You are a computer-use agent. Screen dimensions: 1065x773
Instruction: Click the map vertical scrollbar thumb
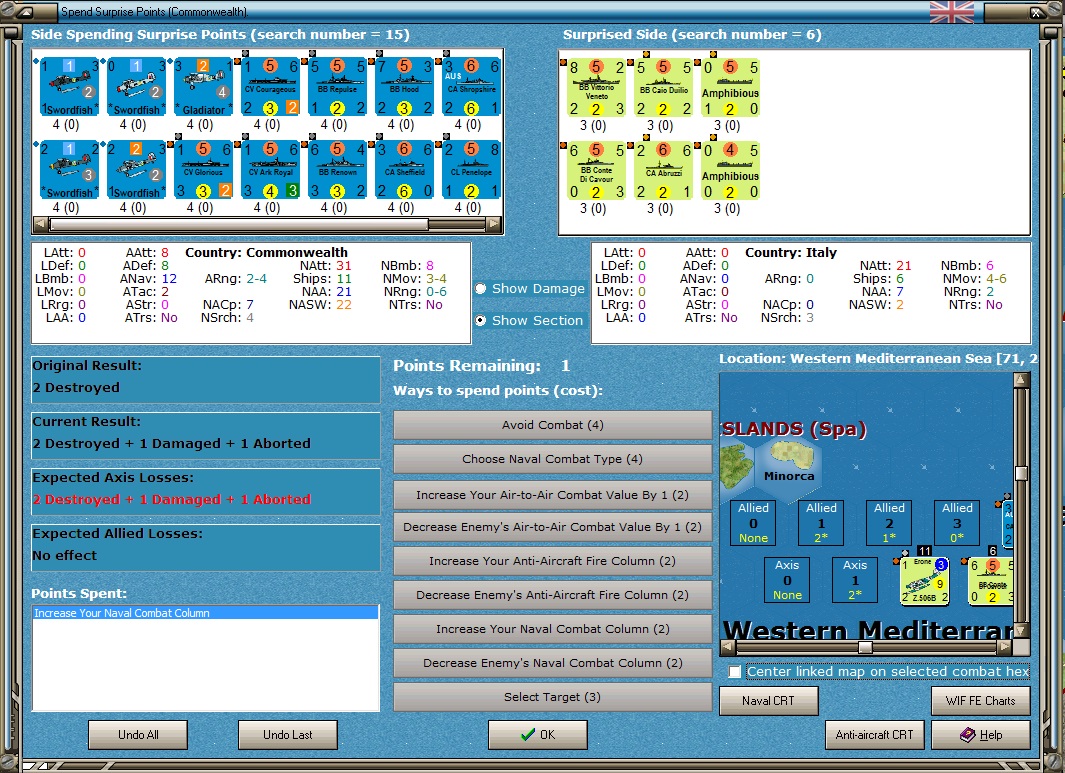click(x=1021, y=473)
